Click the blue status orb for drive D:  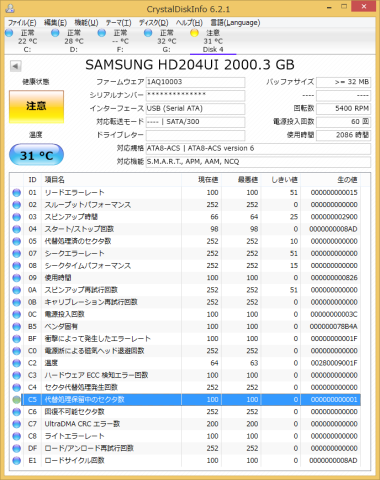tap(55, 33)
